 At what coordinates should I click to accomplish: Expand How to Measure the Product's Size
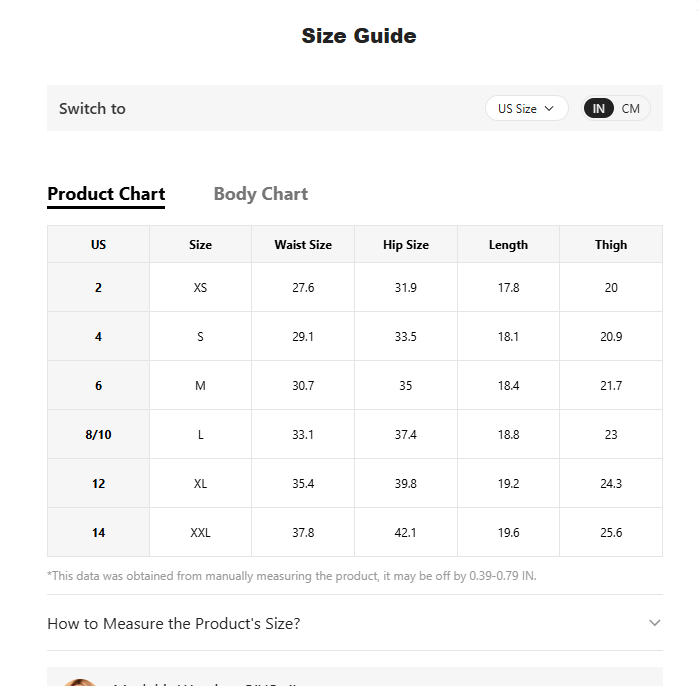pos(355,623)
